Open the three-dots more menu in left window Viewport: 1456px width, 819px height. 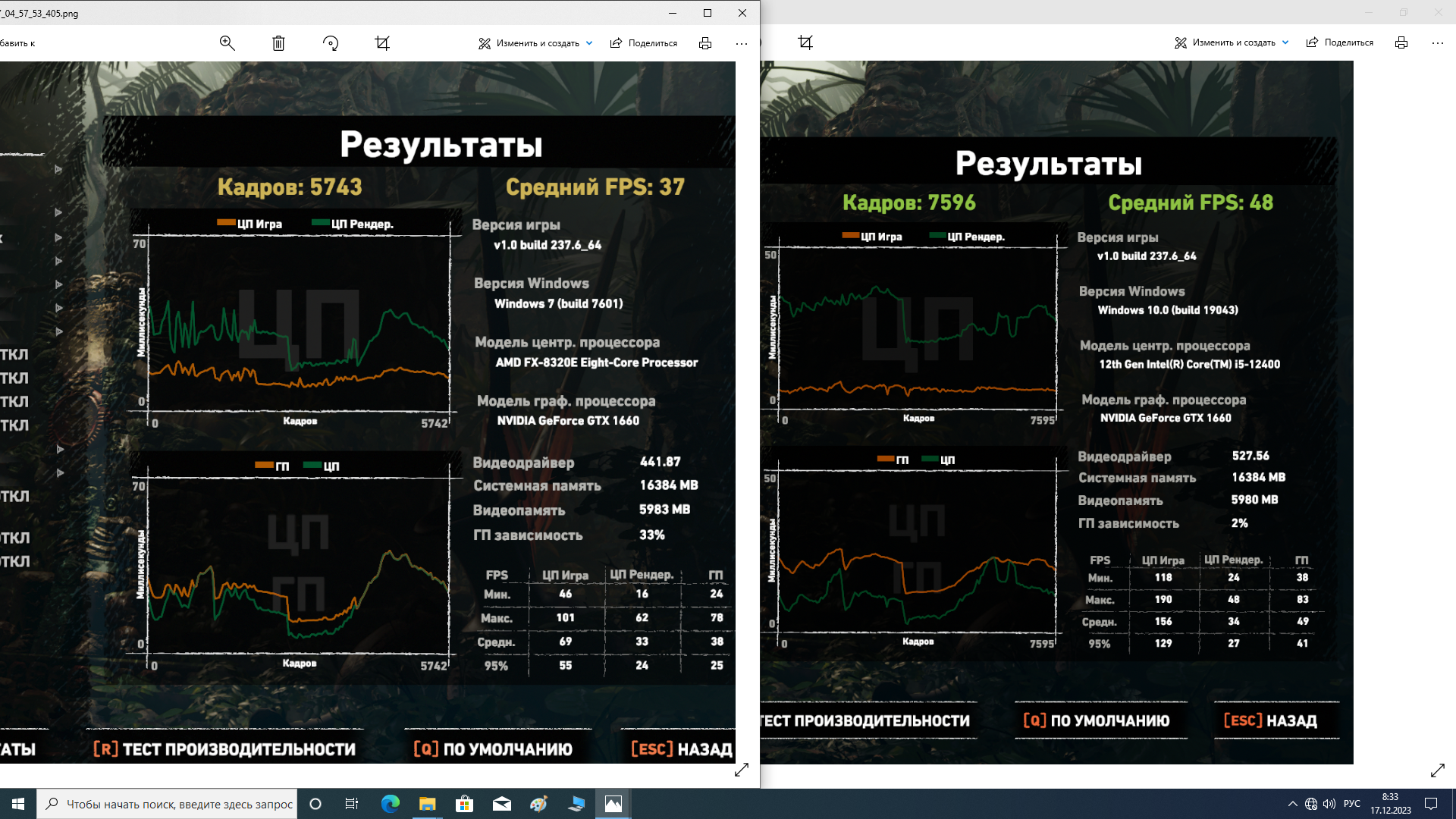[742, 43]
